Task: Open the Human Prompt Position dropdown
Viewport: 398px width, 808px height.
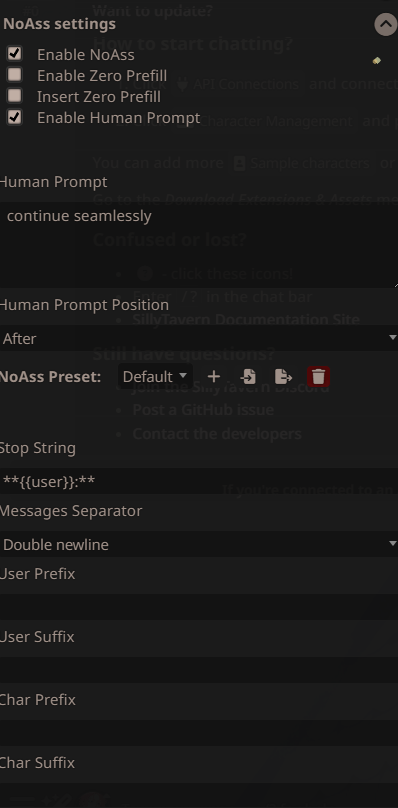Action: pos(199,338)
